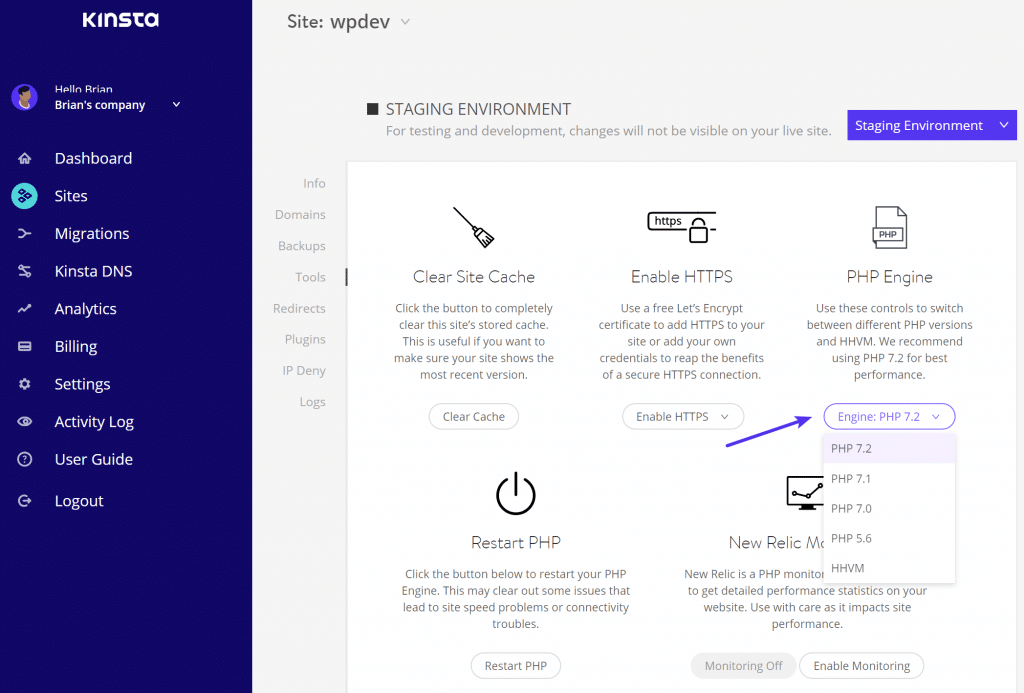Click the Restart PHP heading
The height and width of the screenshot is (693, 1024).
(516, 543)
